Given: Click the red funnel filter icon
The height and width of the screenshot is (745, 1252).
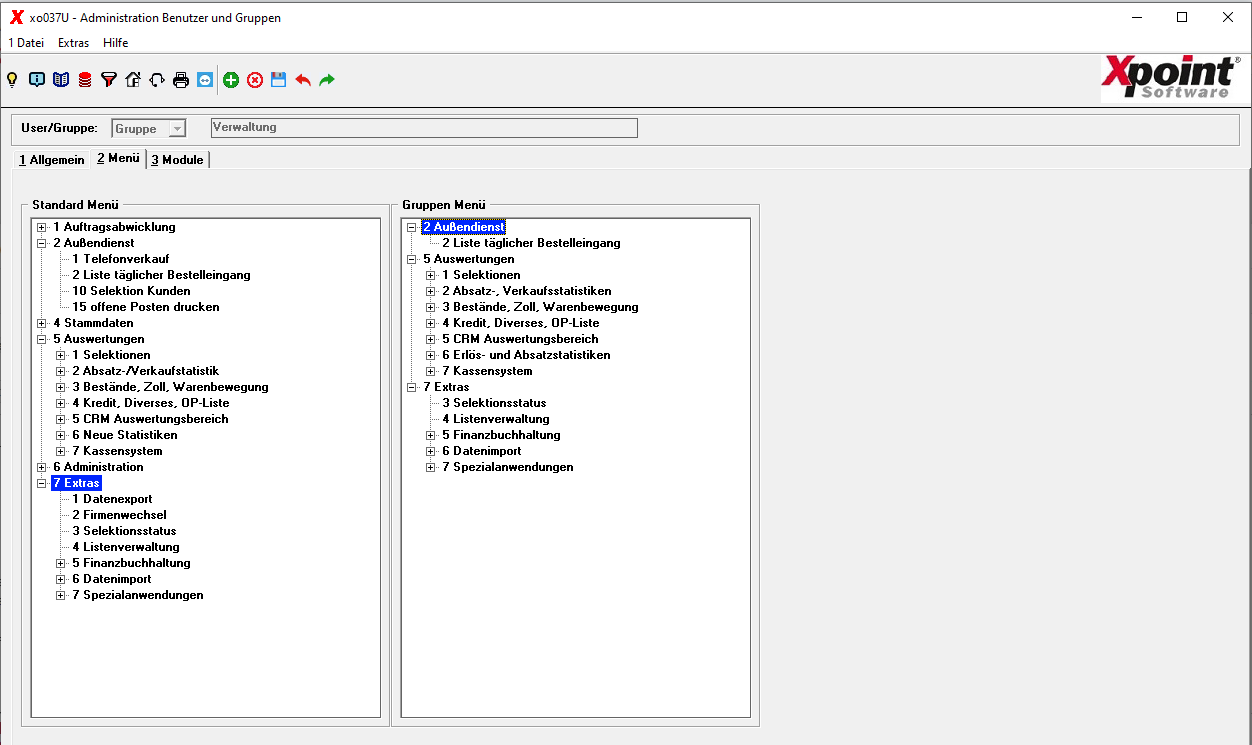Looking at the screenshot, I should point(109,80).
